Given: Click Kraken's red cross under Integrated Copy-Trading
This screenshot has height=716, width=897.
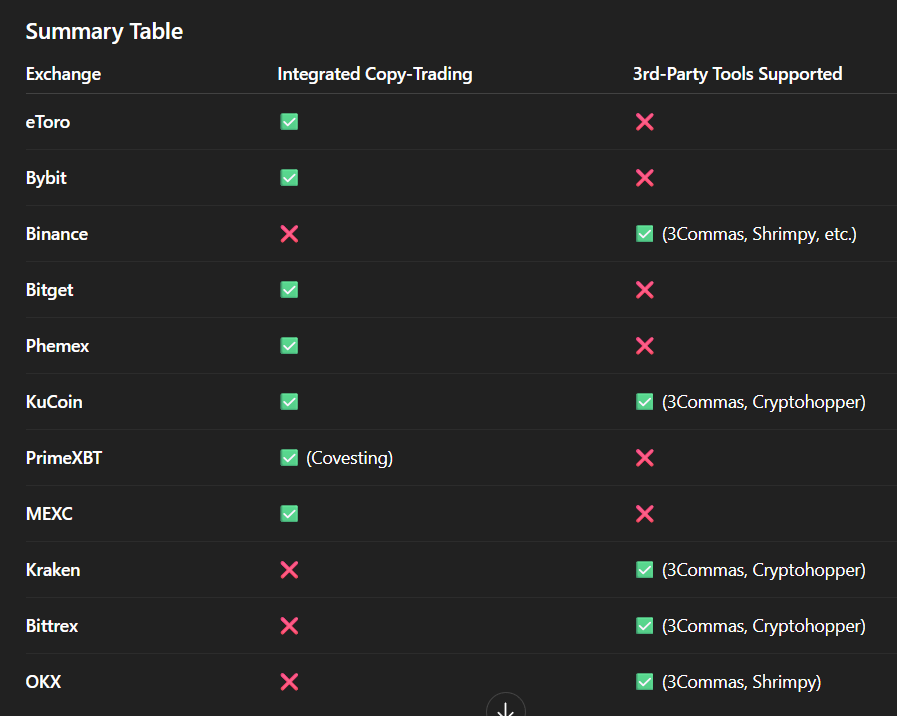Looking at the screenshot, I should tap(289, 570).
